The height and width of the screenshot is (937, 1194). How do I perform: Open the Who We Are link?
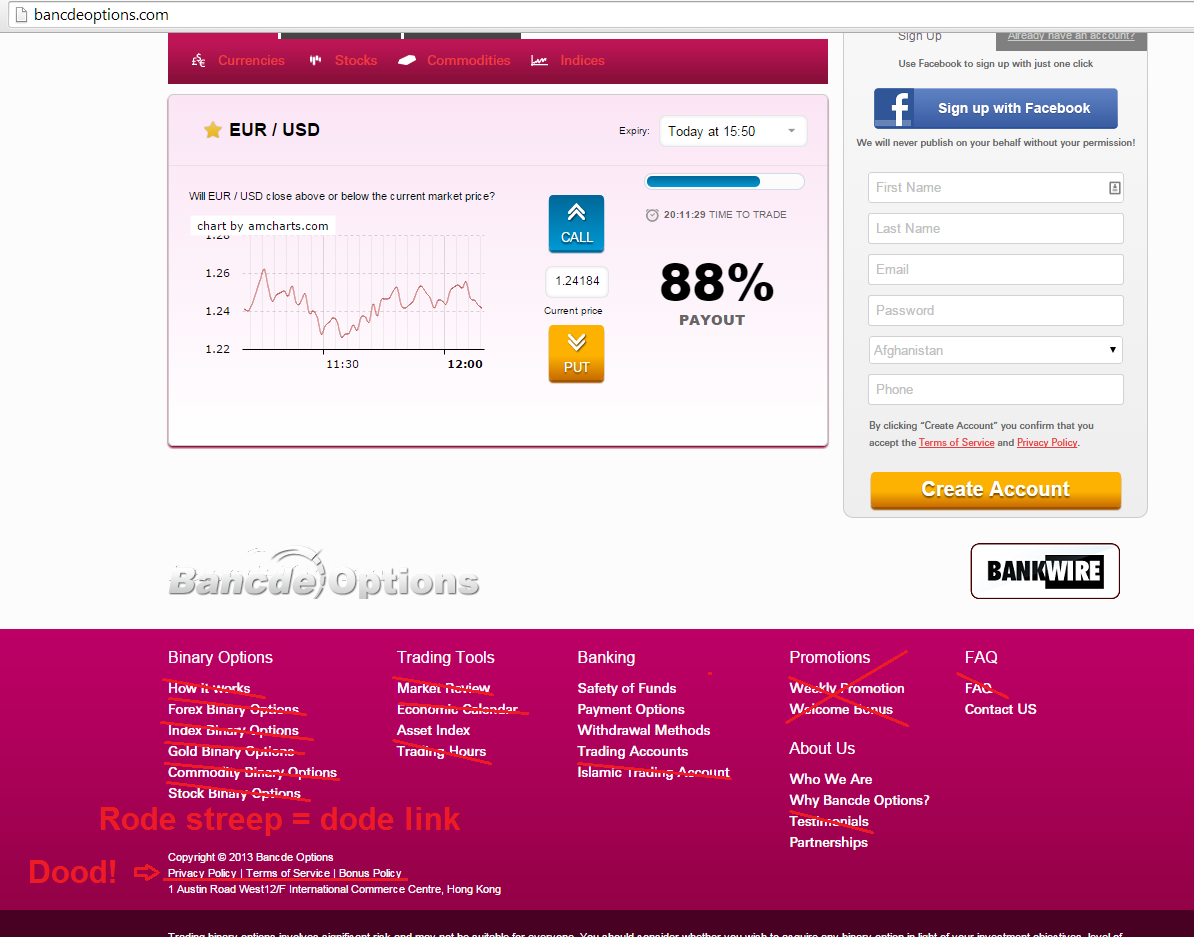tap(831, 779)
